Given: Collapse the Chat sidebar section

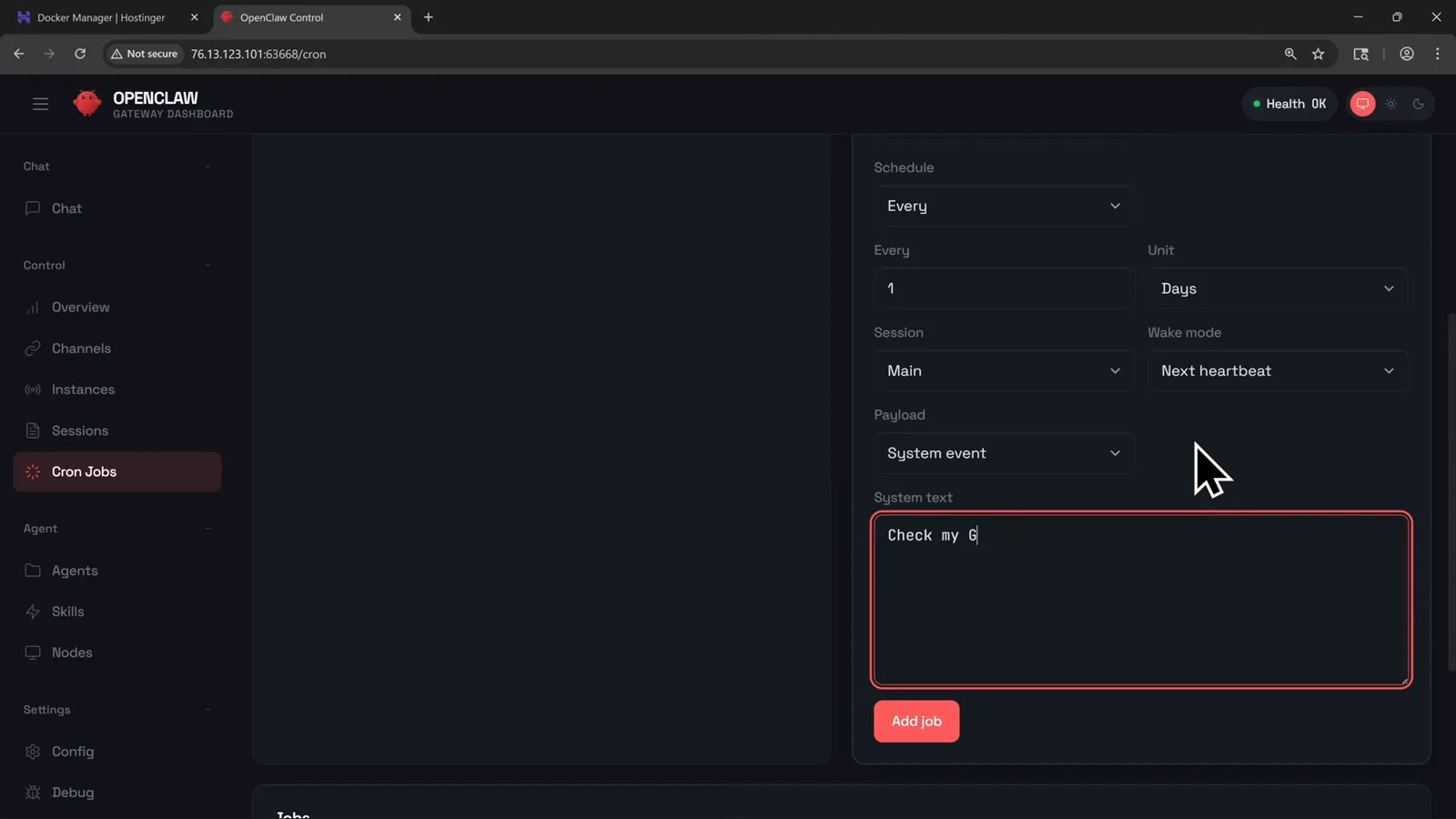Looking at the screenshot, I should pyautogui.click(x=207, y=167).
